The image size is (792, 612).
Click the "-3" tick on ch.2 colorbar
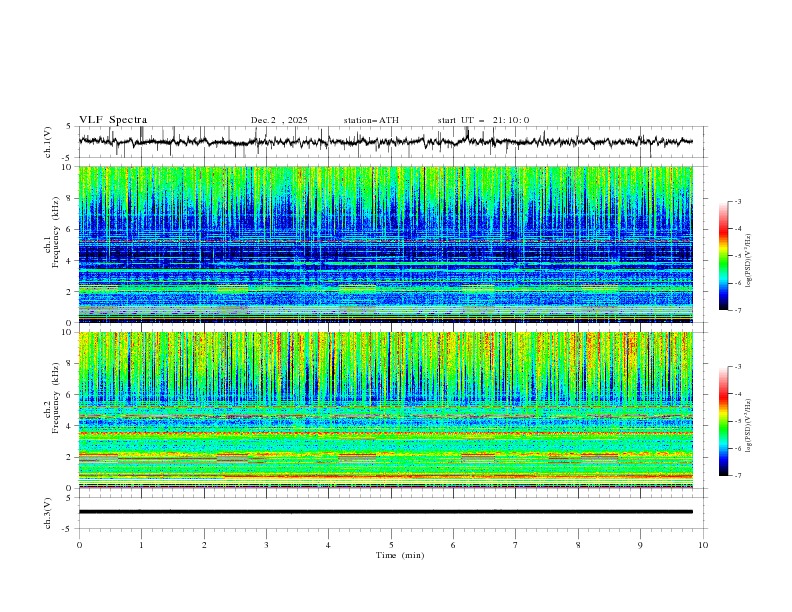click(x=738, y=367)
